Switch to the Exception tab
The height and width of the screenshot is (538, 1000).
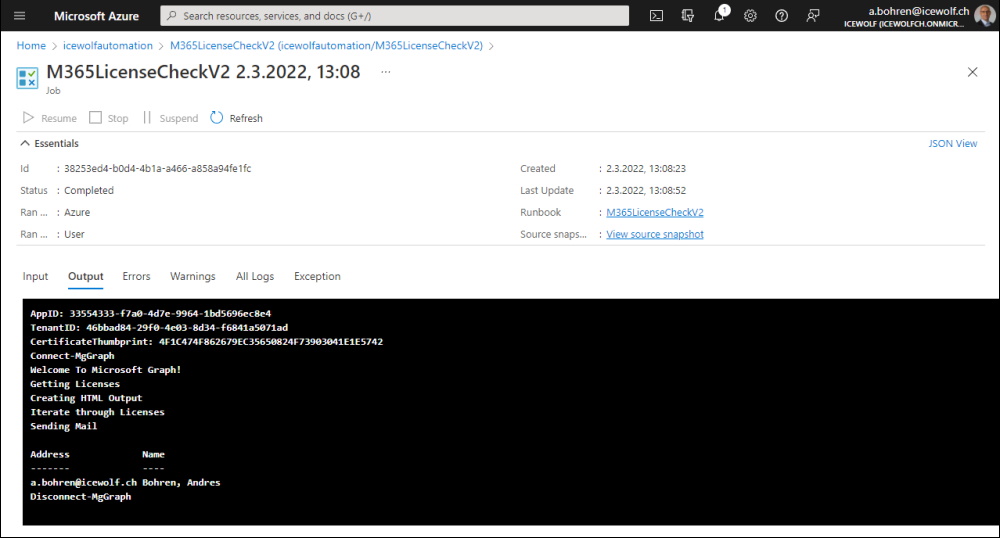(x=317, y=276)
